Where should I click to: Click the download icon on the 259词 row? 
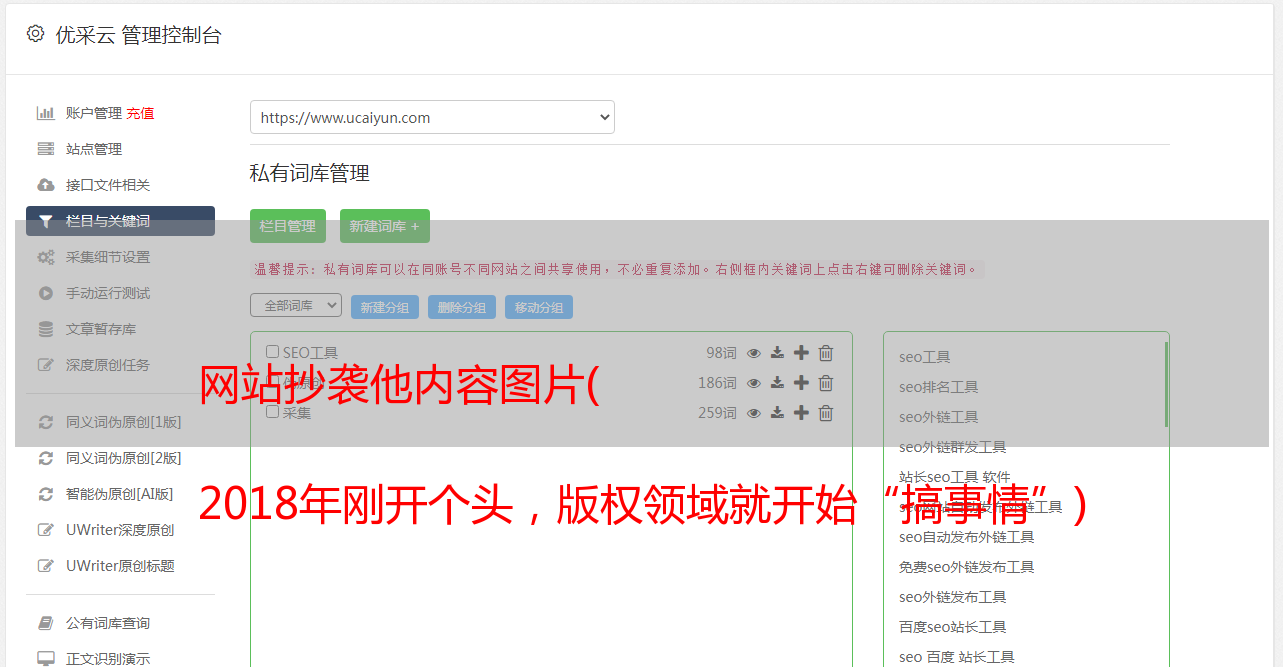click(x=777, y=413)
